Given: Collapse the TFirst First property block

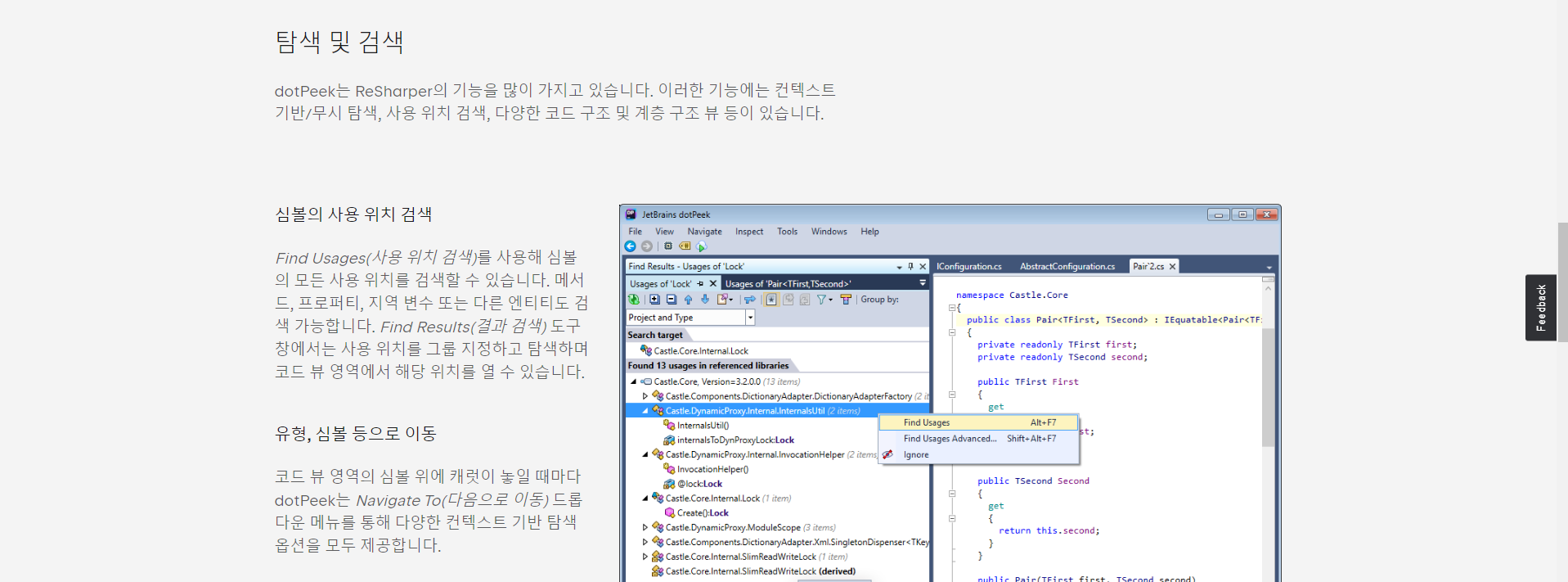Looking at the screenshot, I should [952, 395].
